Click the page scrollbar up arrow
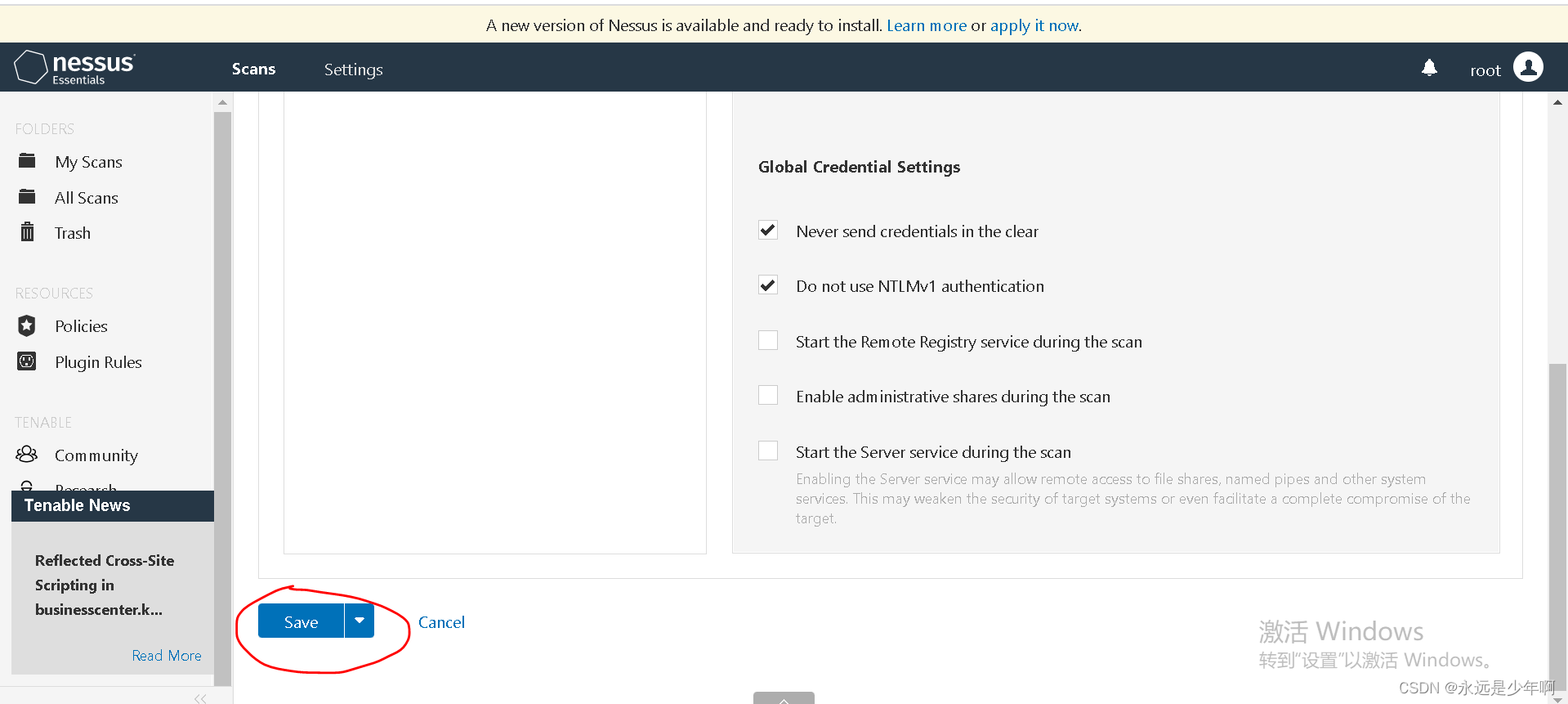Screen dimensions: 1568x704 [1557, 102]
